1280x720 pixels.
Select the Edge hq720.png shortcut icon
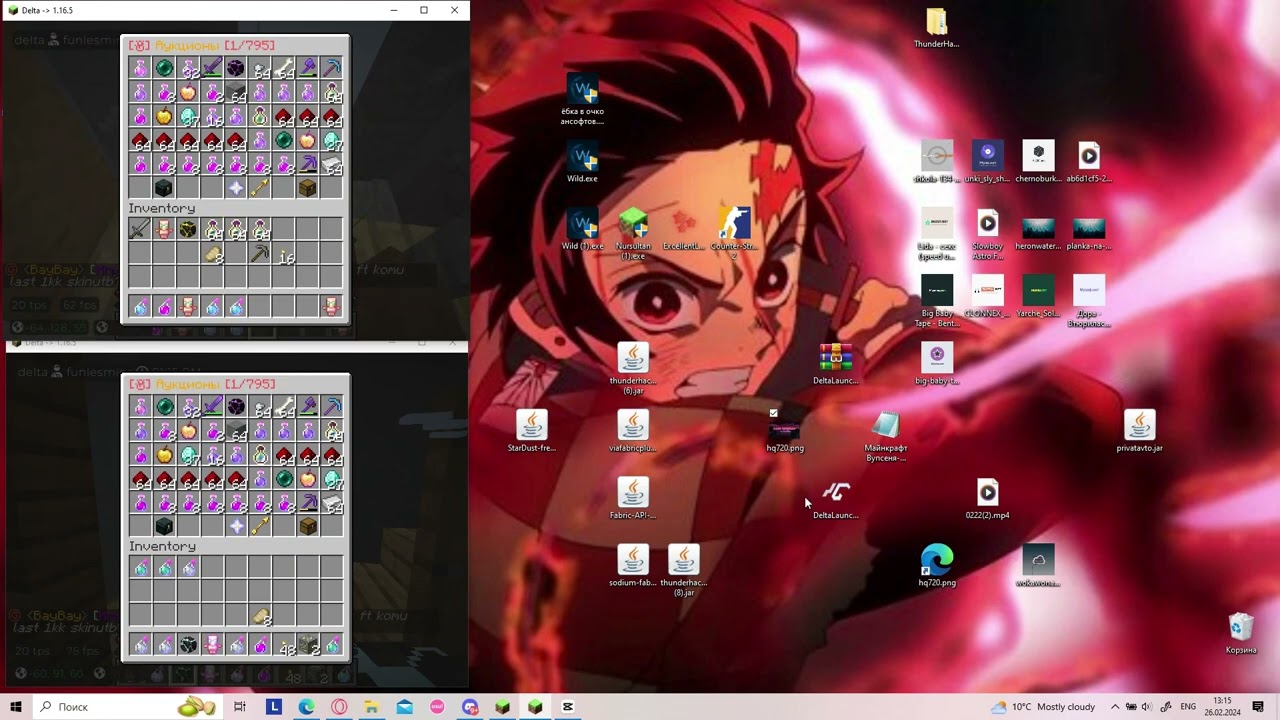(x=937, y=566)
